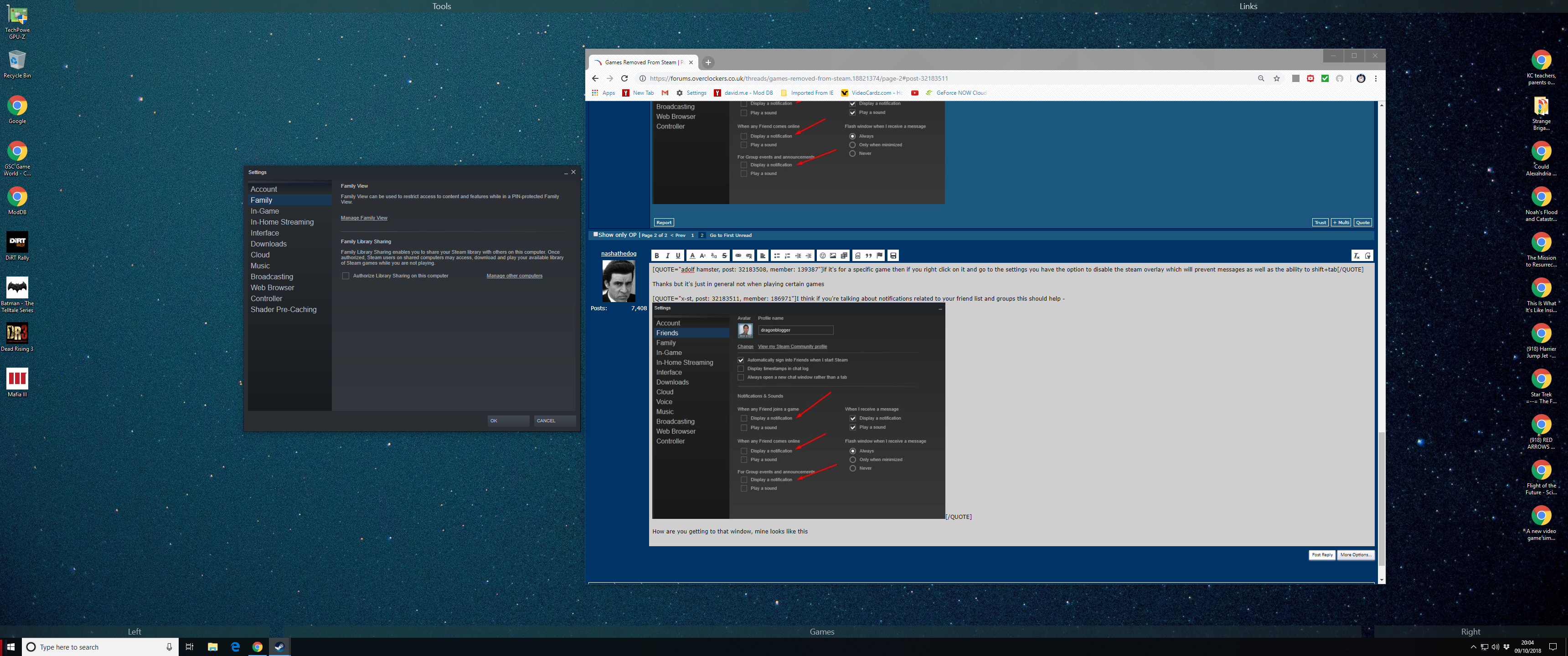Click the Windows search box

click(100, 647)
